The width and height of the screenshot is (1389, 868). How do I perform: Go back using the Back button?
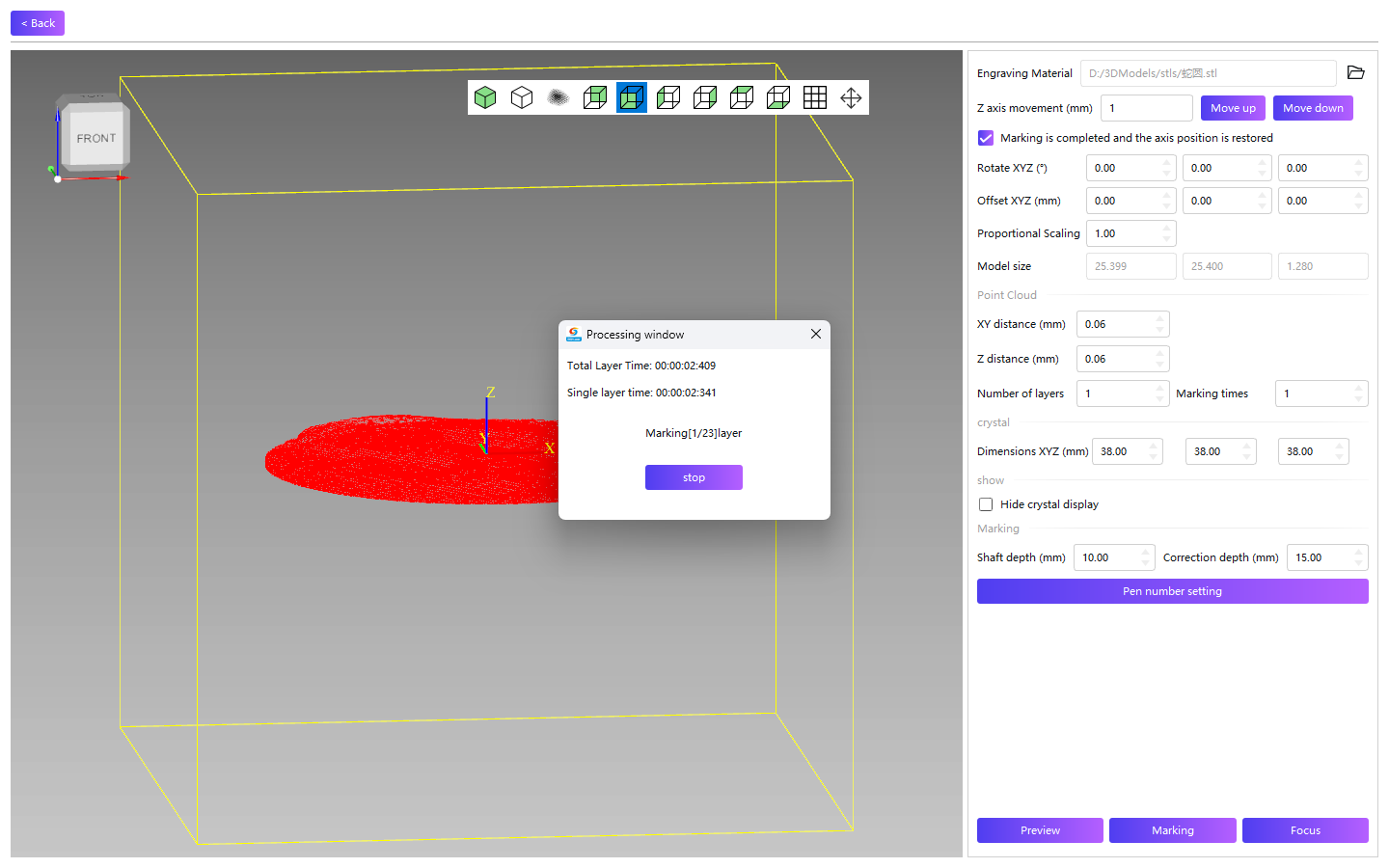point(38,23)
